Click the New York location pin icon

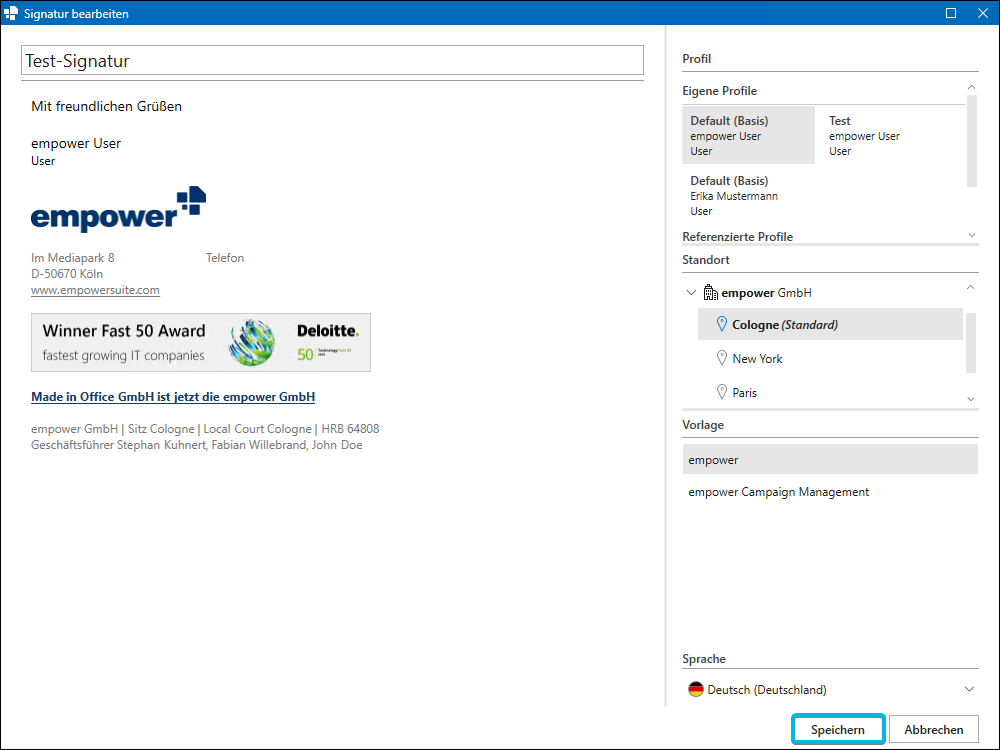pyautogui.click(x=722, y=358)
